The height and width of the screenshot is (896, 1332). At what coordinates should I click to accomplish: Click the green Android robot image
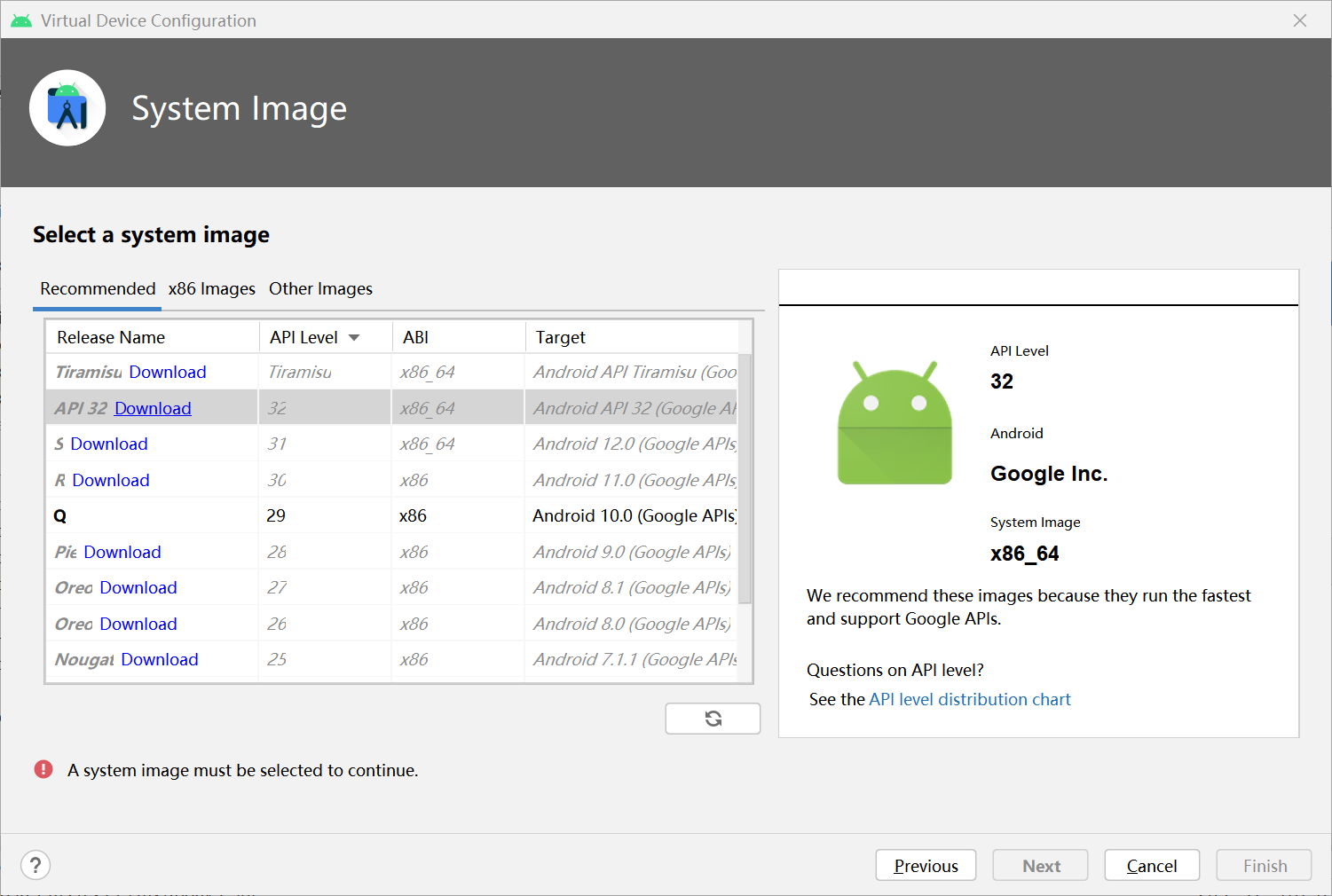[x=895, y=422]
